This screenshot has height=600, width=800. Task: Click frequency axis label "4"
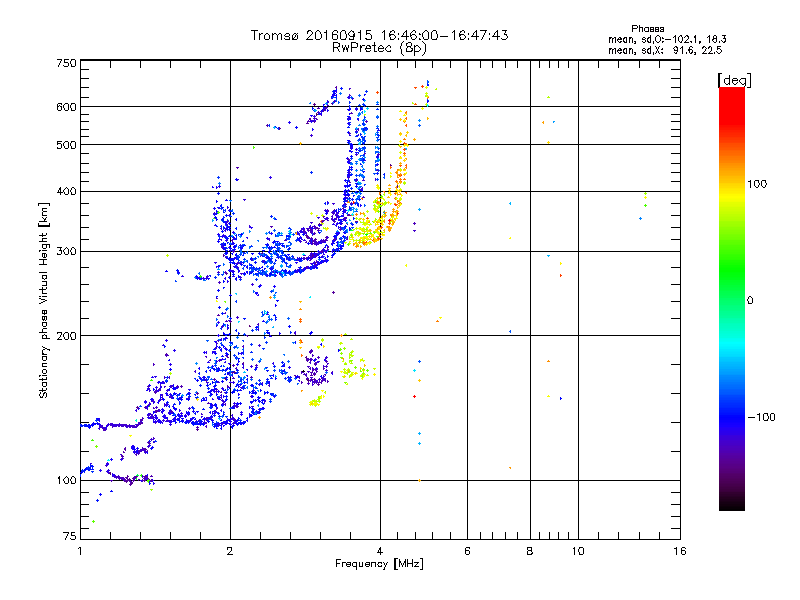pos(380,551)
